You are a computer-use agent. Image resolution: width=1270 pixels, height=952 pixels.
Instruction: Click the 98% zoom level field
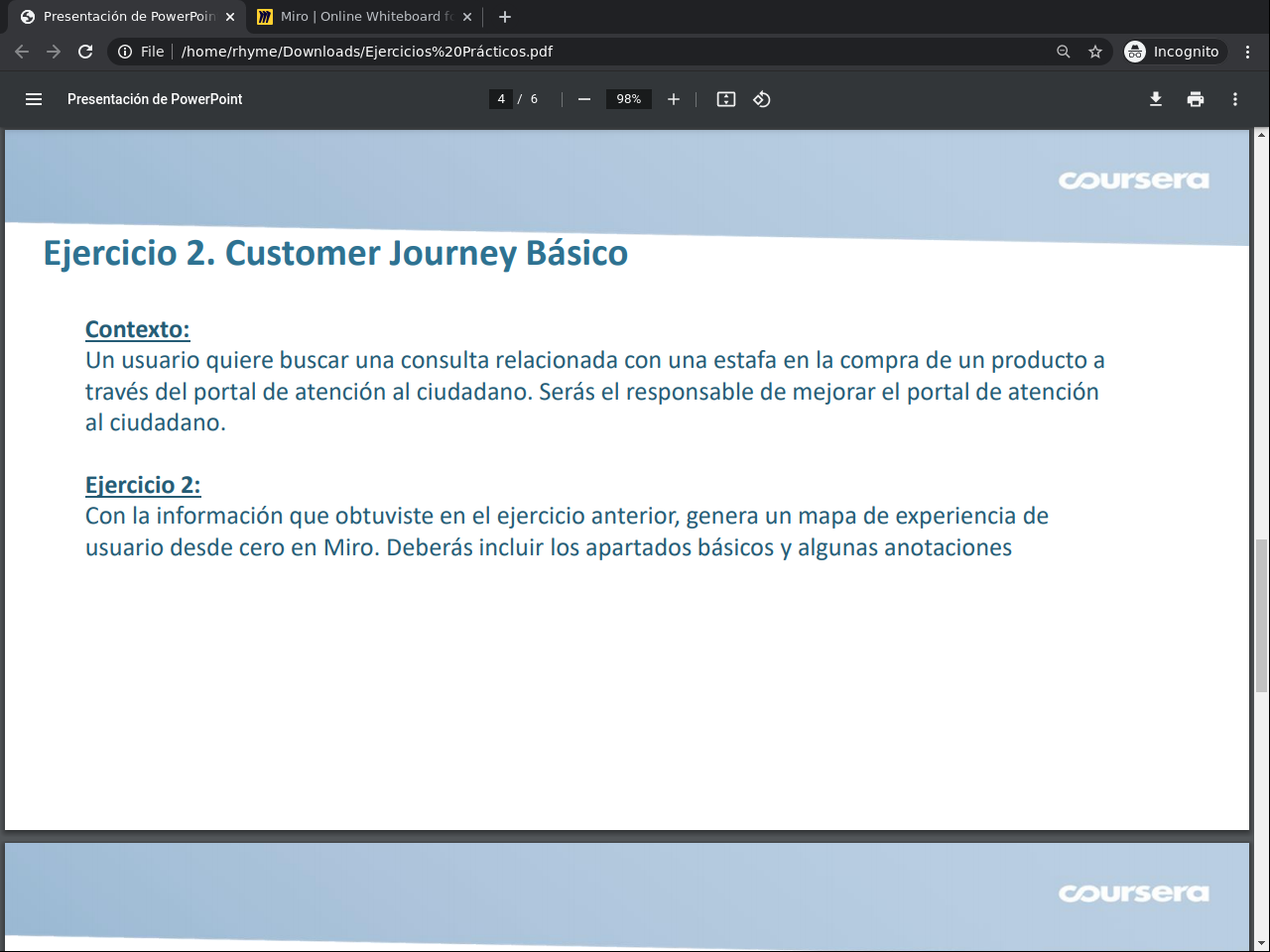(x=629, y=99)
